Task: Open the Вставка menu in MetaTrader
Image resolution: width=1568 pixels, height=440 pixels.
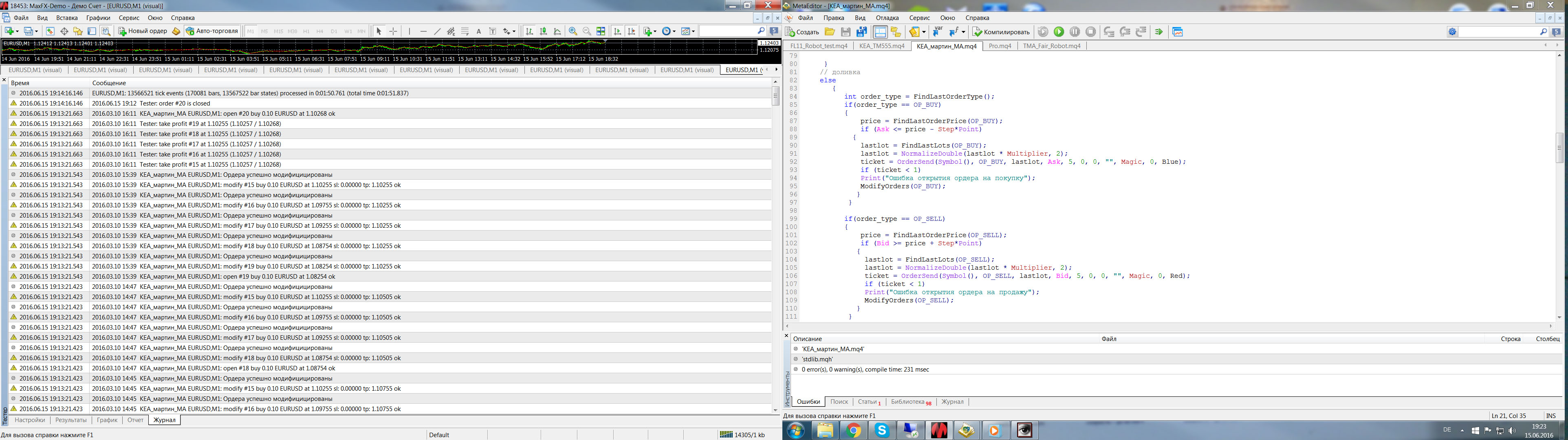Action: click(67, 18)
